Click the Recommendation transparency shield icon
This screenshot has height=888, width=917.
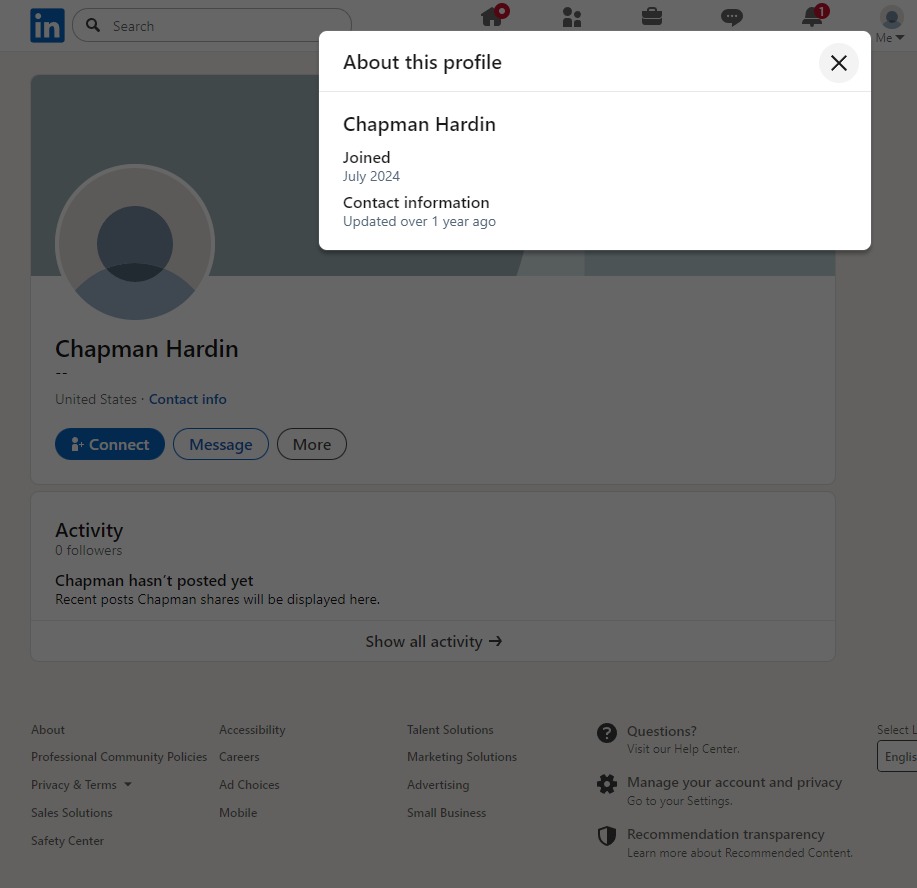(x=607, y=836)
